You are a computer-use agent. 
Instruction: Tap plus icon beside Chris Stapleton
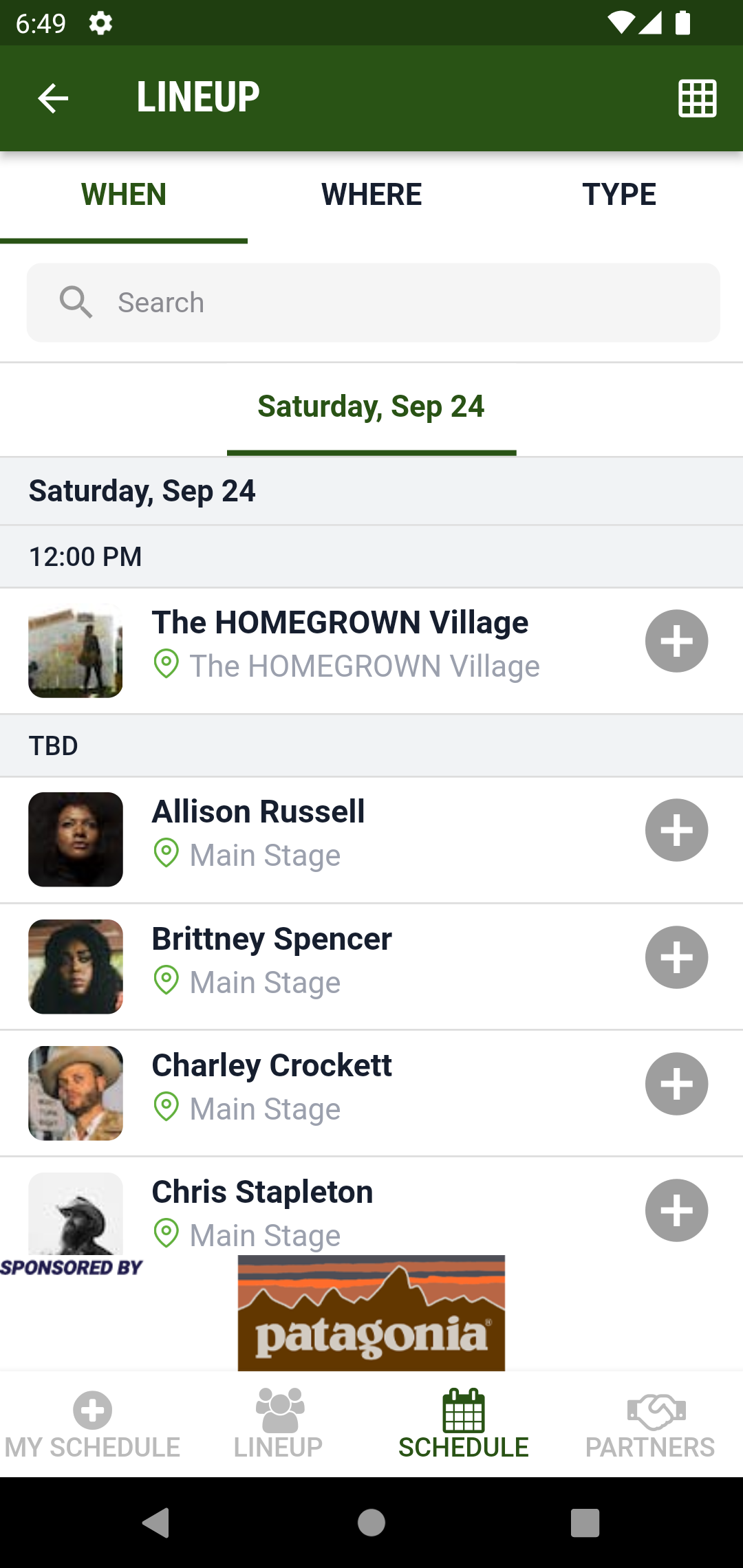676,1210
